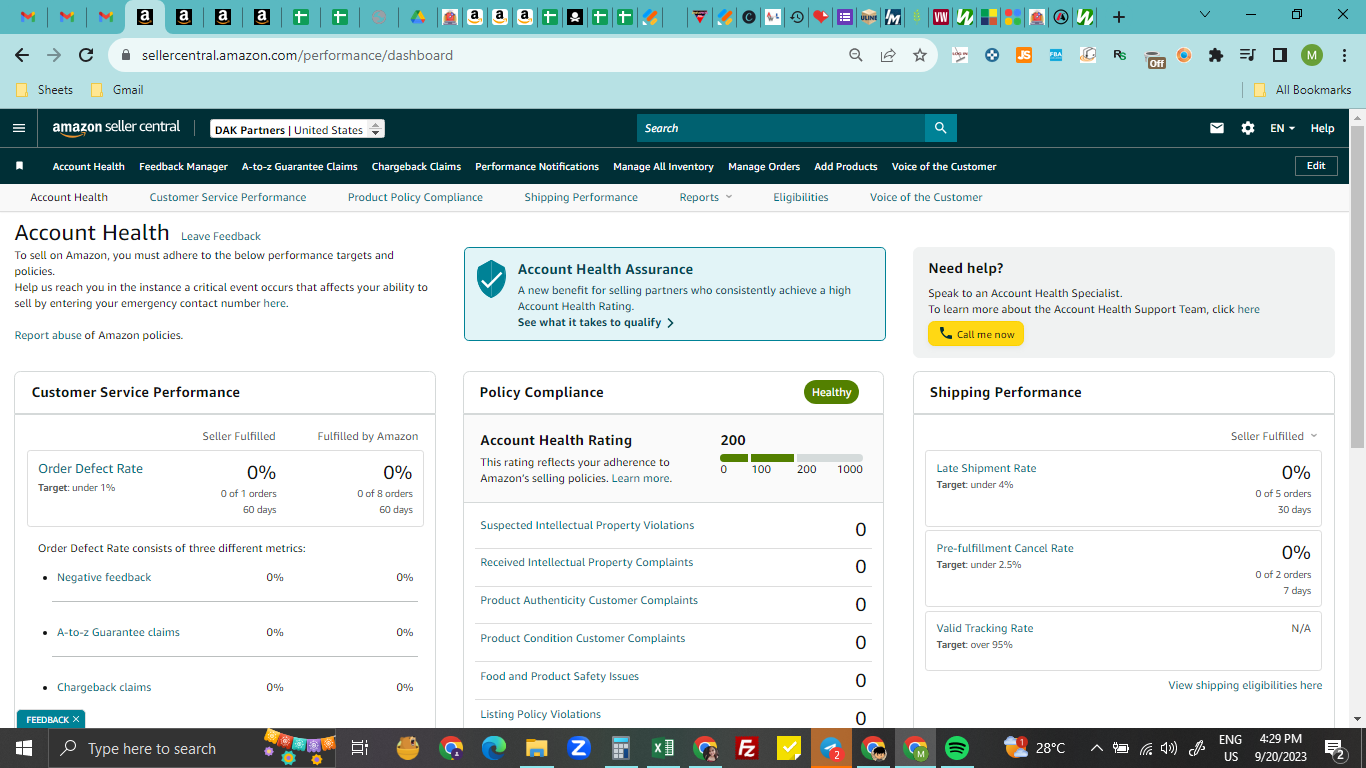Open the buyer messages mail icon
Image resolution: width=1366 pixels, height=768 pixels.
(1217, 128)
